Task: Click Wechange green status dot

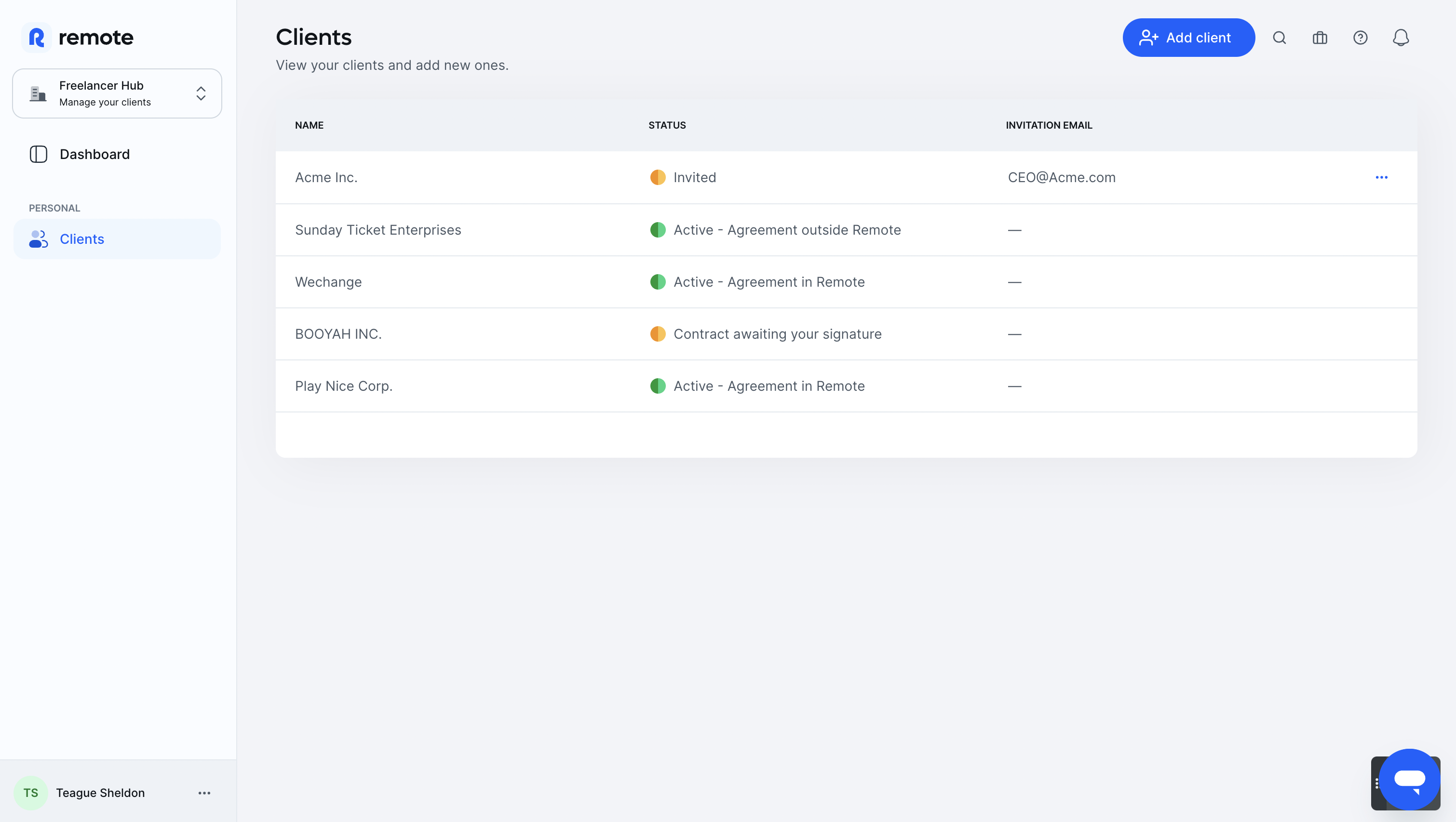Action: pos(658,282)
